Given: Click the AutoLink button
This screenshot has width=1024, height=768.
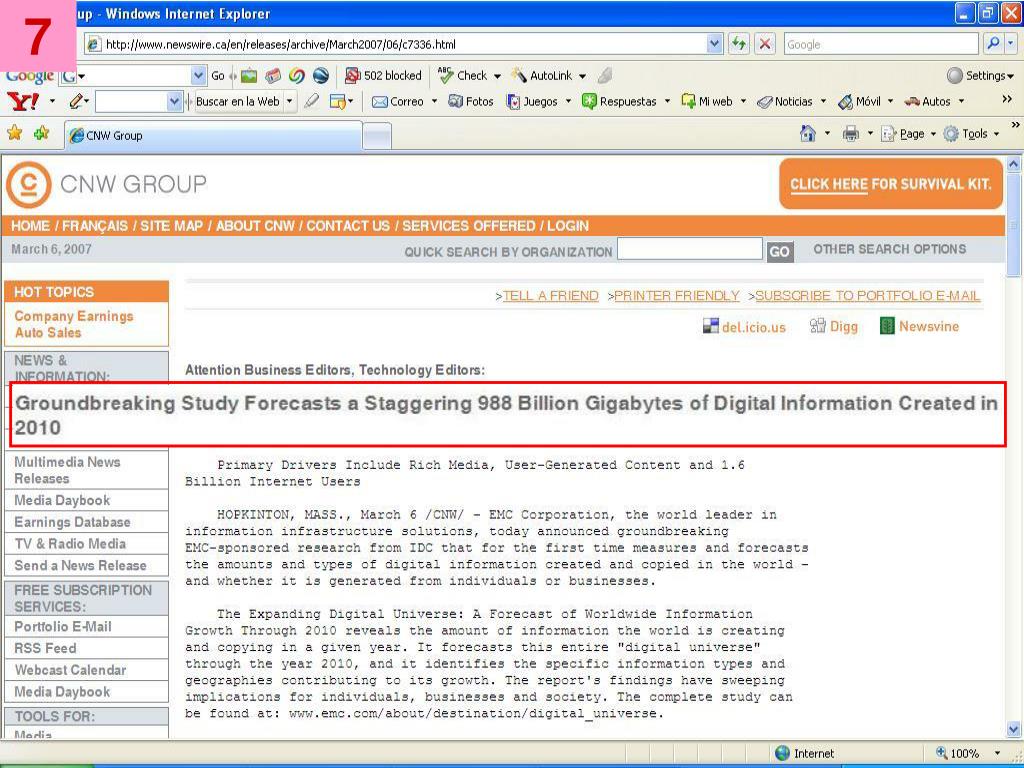Looking at the screenshot, I should (542, 76).
